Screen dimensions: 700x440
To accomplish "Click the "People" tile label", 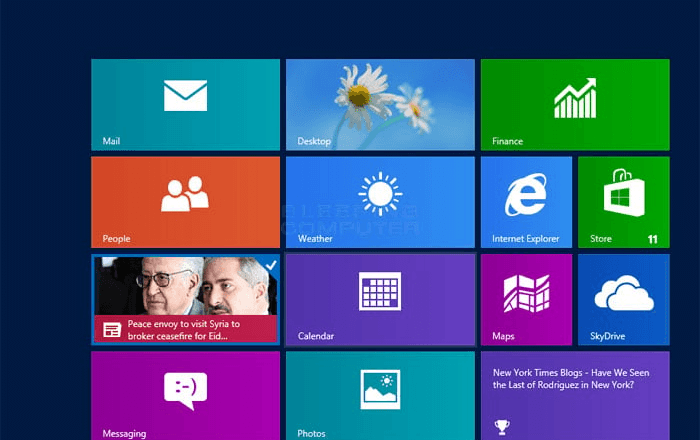I will pyautogui.click(x=117, y=239).
